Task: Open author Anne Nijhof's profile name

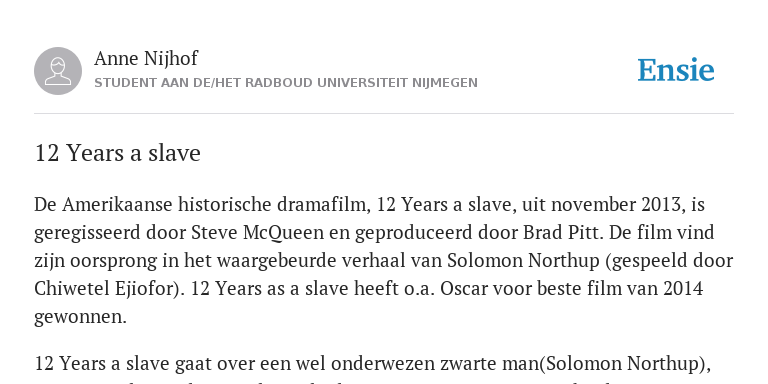Action: [146, 58]
